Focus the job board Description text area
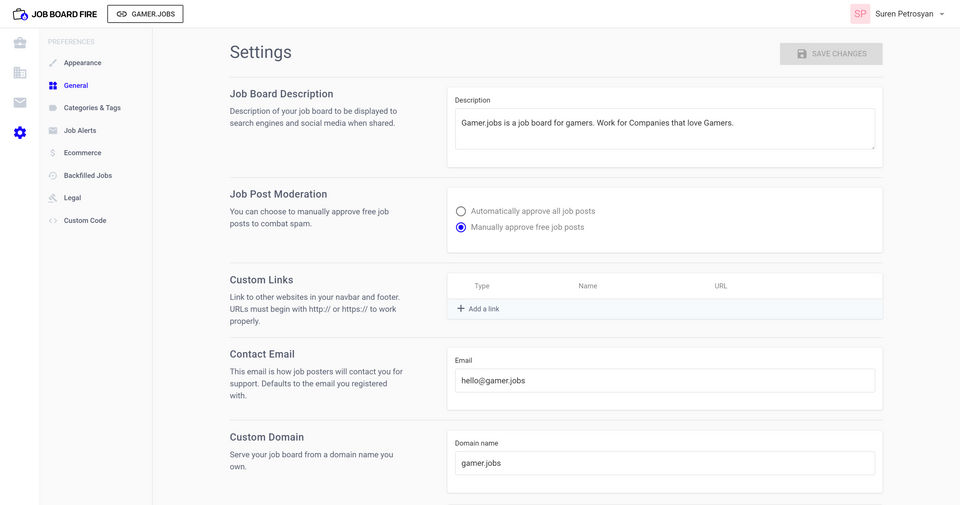 664,129
